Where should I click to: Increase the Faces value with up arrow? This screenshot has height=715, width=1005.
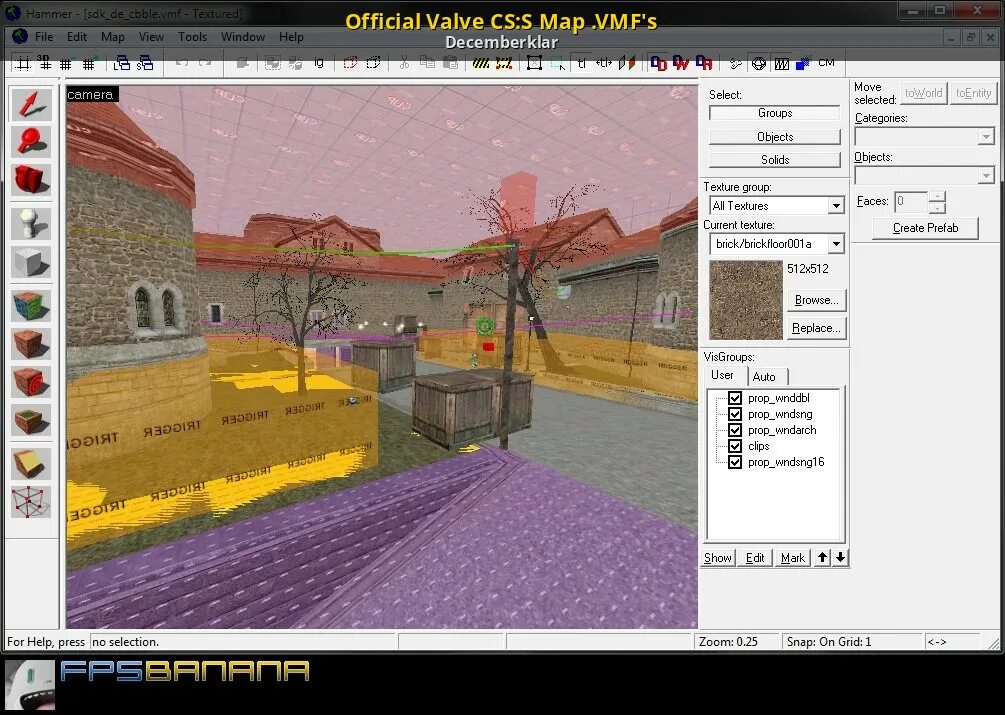(x=937, y=197)
